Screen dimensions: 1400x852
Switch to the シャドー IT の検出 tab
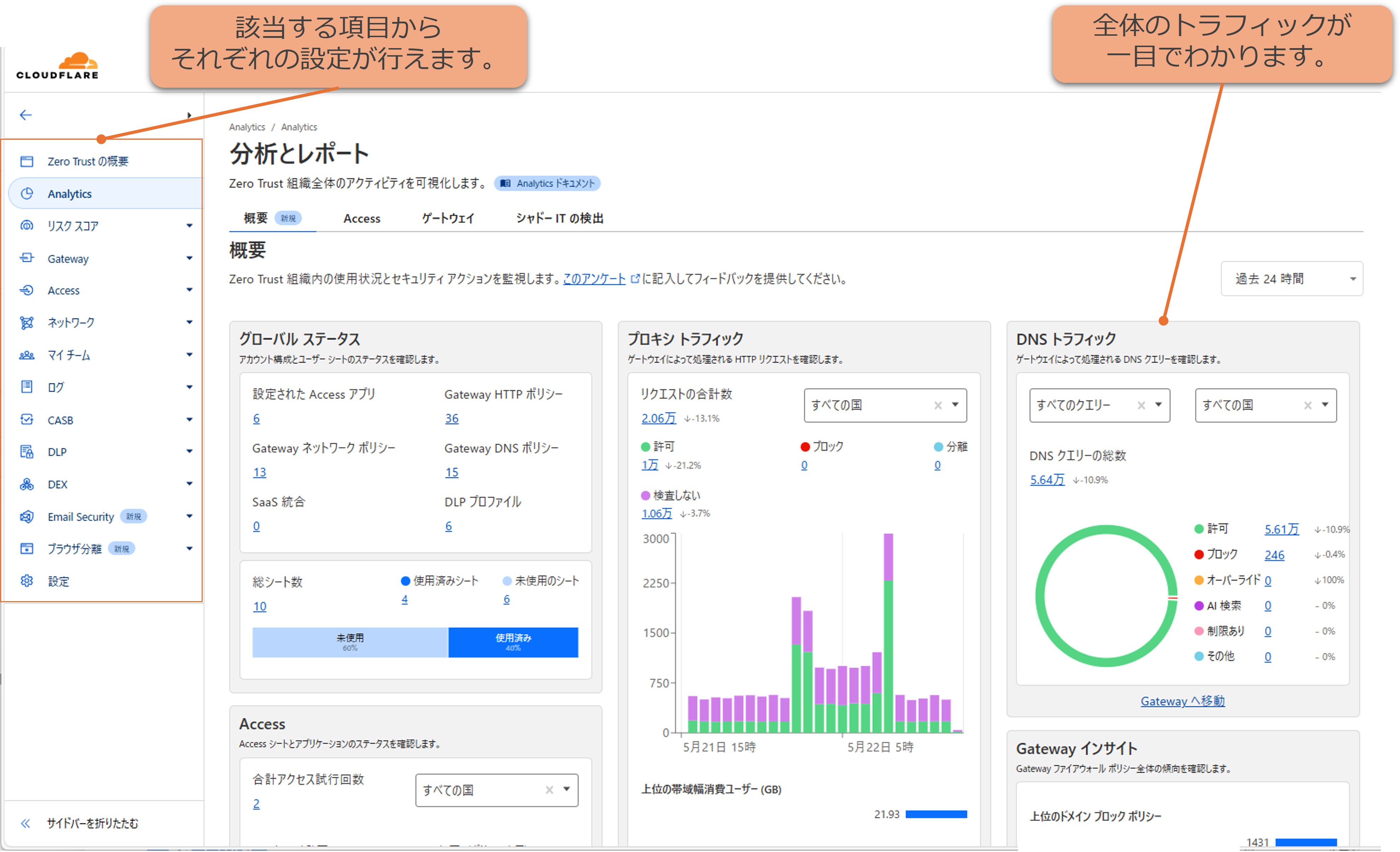click(x=560, y=219)
